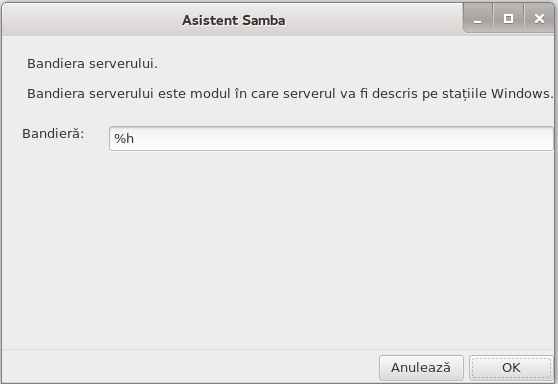This screenshot has width=558, height=384.
Task: Click the word Windows in description
Action: click(x=520, y=94)
